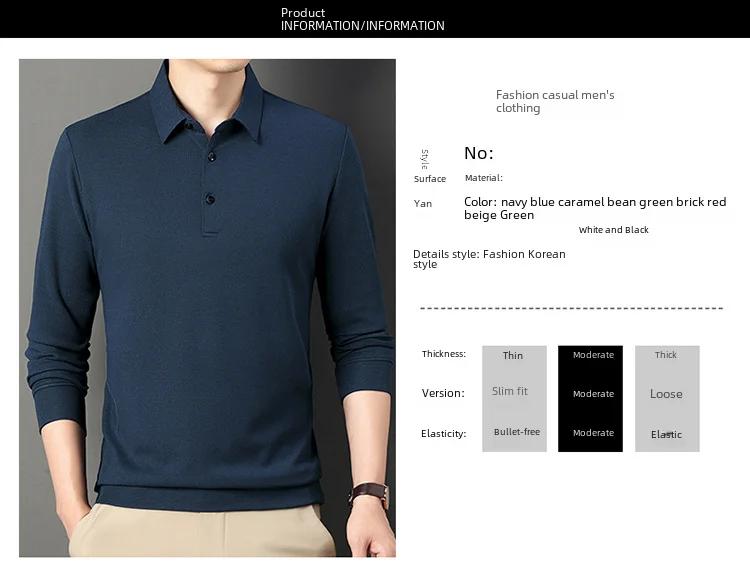The width and height of the screenshot is (750, 565).
Task: Click the Color list text
Action: coord(595,208)
